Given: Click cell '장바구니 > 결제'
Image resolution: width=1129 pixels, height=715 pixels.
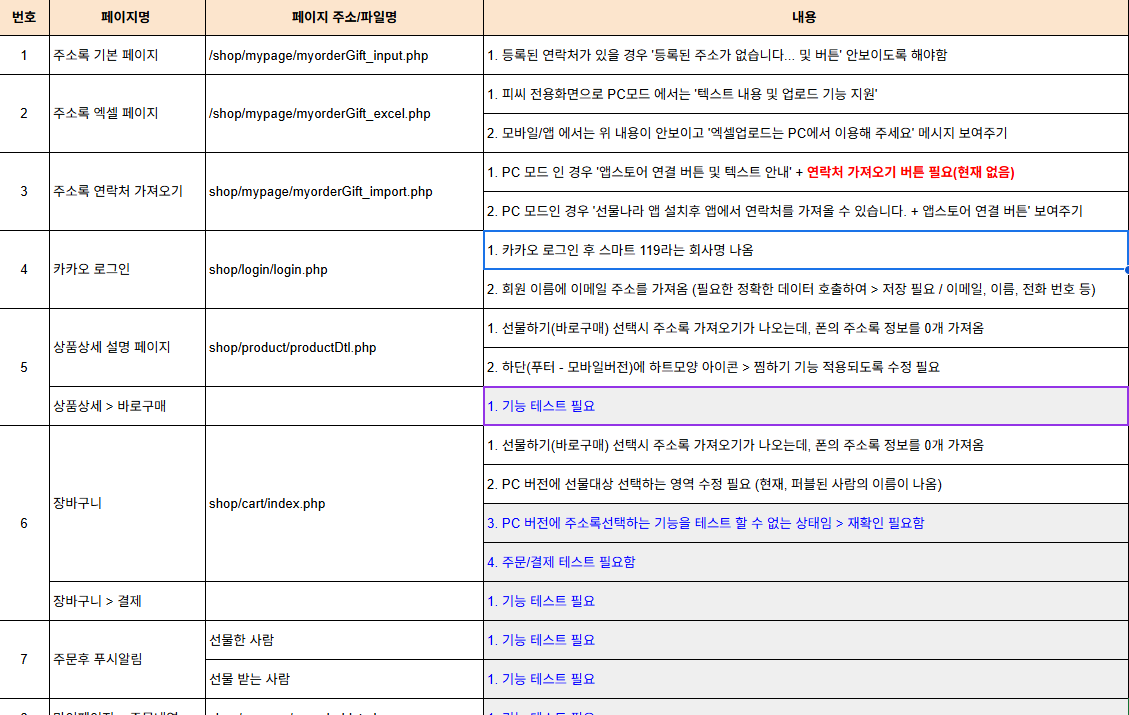Looking at the screenshot, I should point(127,601).
